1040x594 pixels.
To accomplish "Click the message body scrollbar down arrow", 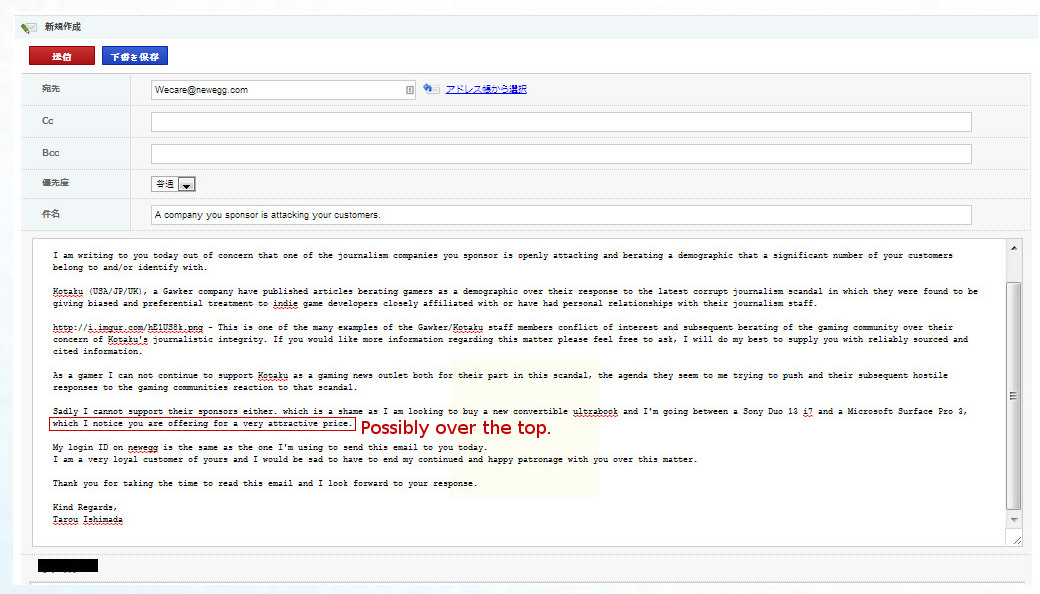I will (1015, 520).
